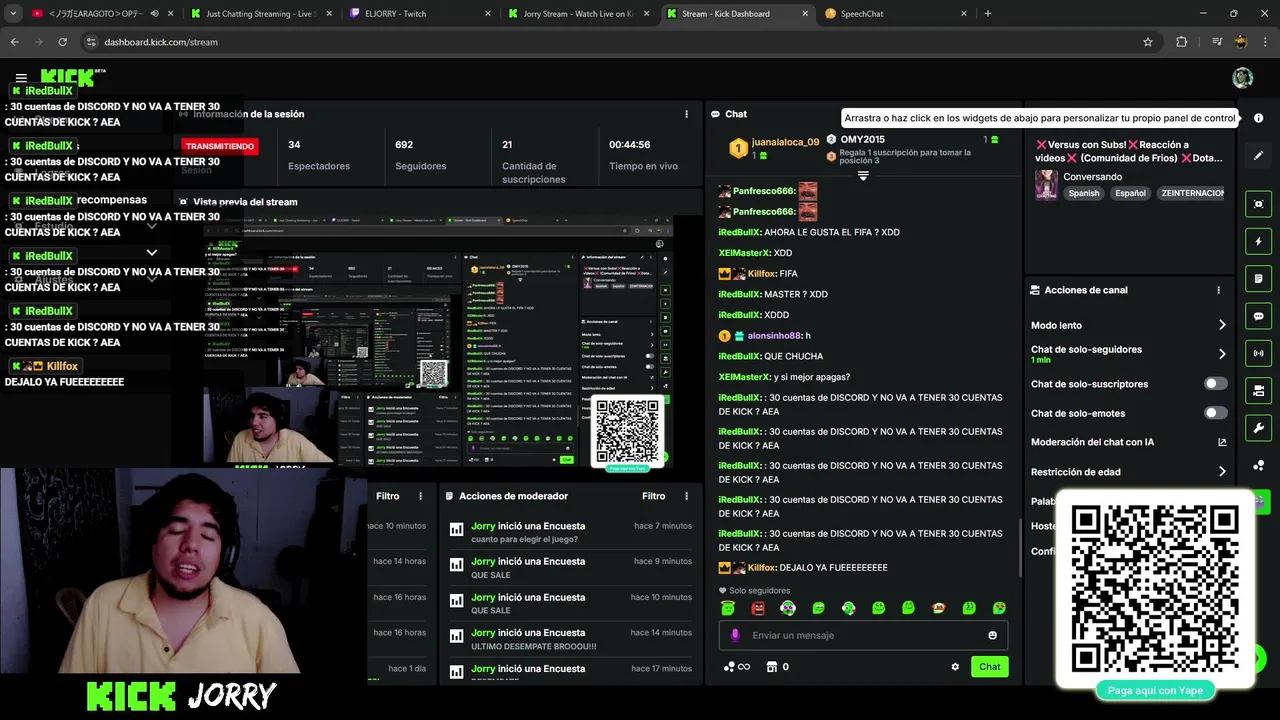This screenshot has height=720, width=1280.
Task: Open kebab menu beside the first Filtro
Action: 420,496
